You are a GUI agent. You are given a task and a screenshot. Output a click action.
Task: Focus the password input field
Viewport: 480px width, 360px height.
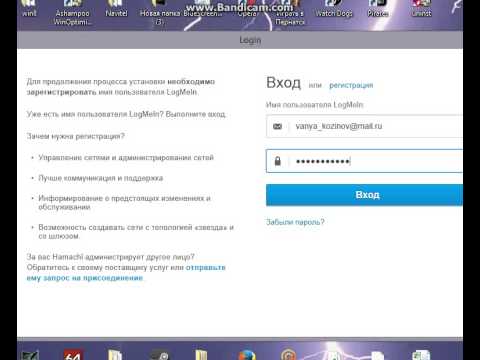pos(364,161)
